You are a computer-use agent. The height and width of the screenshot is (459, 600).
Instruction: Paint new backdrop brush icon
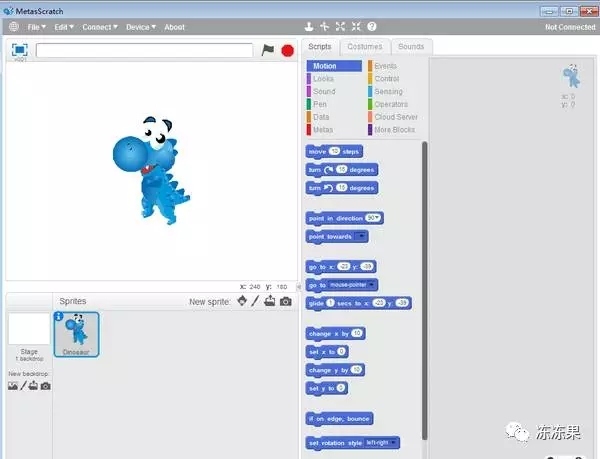[23, 386]
